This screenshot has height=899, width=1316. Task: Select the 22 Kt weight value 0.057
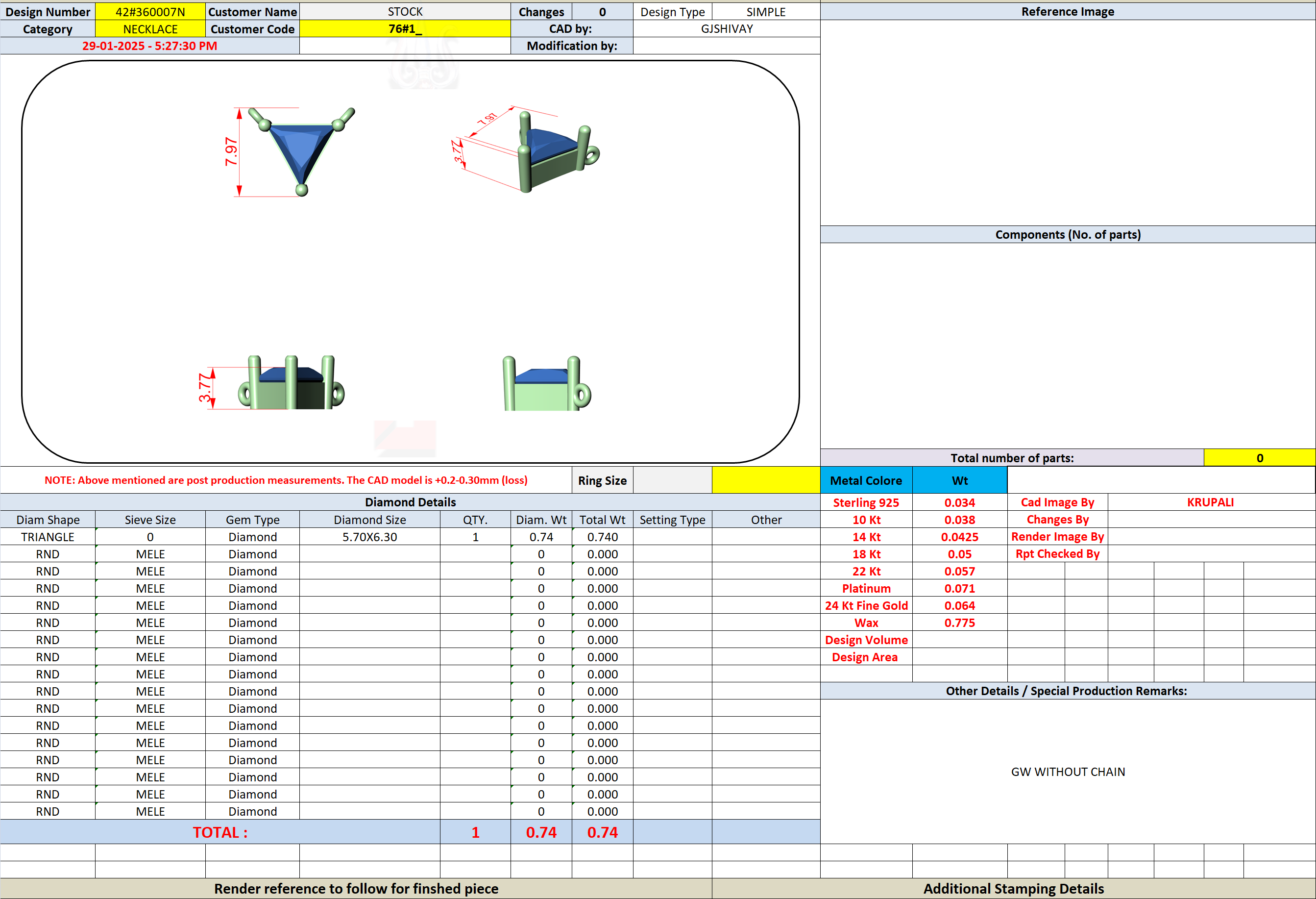pyautogui.click(x=959, y=571)
